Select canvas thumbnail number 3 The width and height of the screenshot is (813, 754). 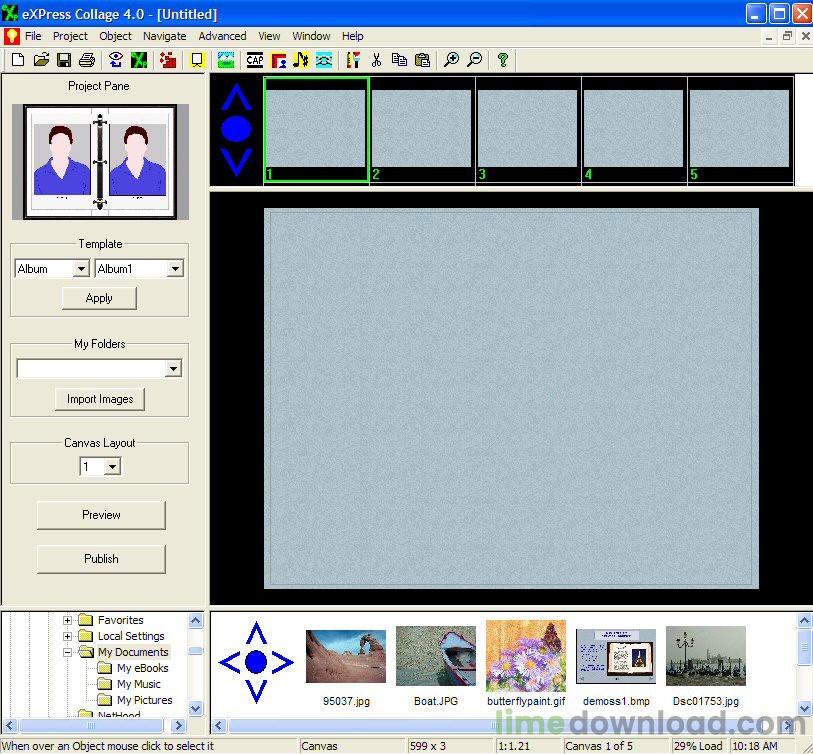click(528, 128)
